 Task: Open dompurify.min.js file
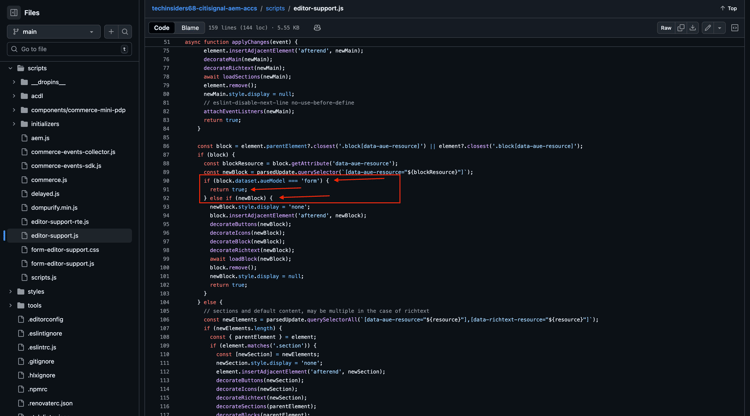pyautogui.click(x=54, y=208)
